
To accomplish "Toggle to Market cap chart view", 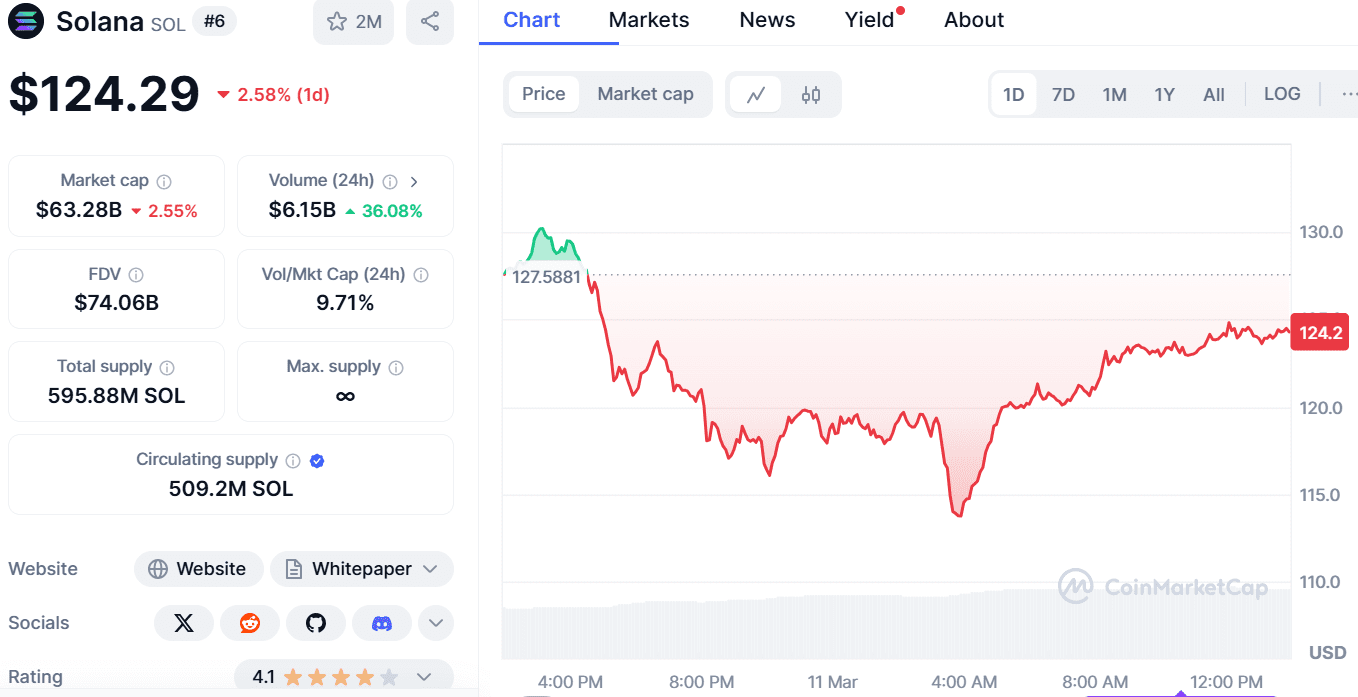I will pyautogui.click(x=645, y=93).
